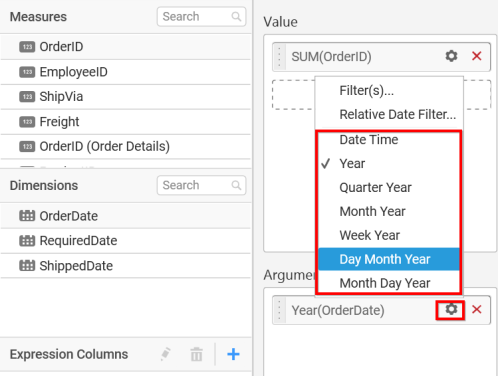Click the edit expression column pencil icon
Viewport: 498px width, 376px height.
[166, 354]
